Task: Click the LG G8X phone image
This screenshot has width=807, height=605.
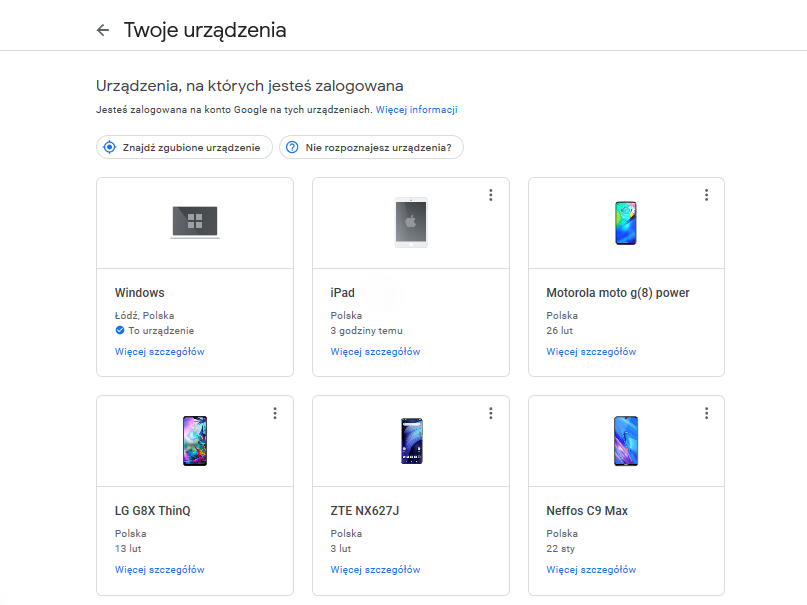Action: [x=195, y=440]
